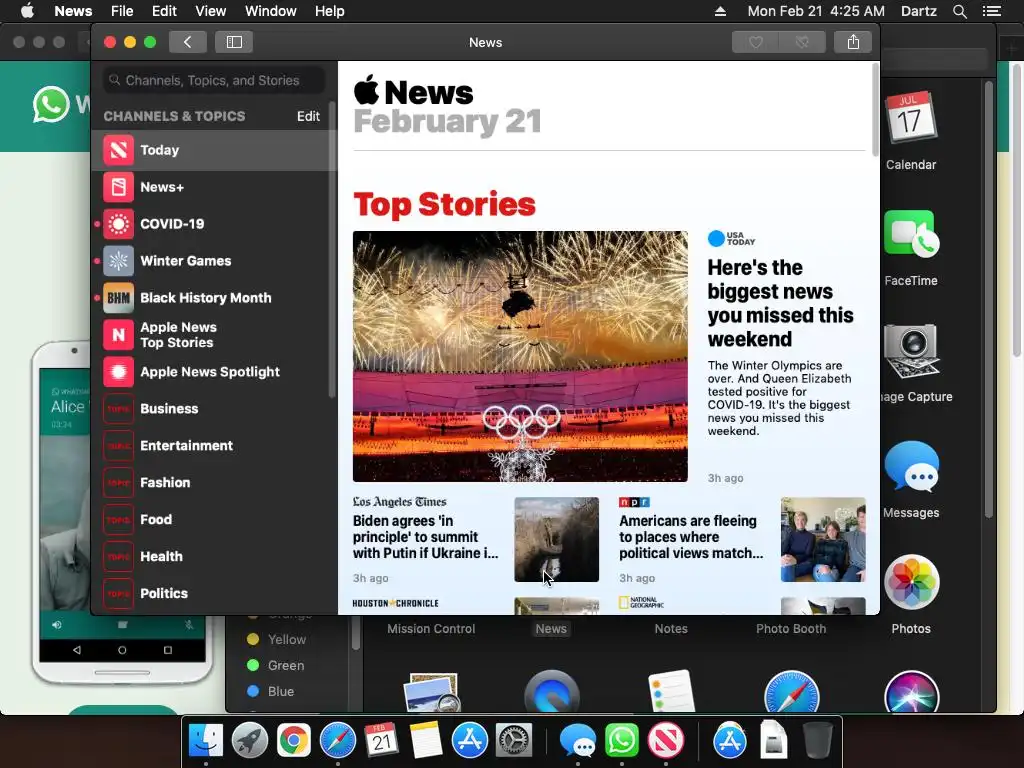The width and height of the screenshot is (1024, 768).
Task: Click Edit next to Channels & Topics
Action: click(308, 116)
